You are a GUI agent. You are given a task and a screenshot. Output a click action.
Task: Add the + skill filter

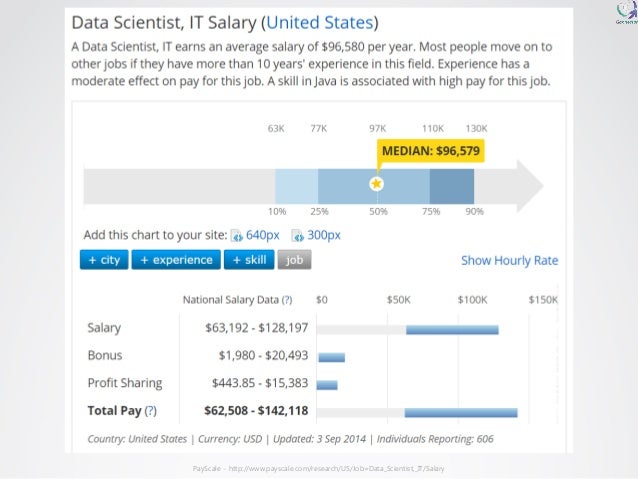[x=249, y=260]
